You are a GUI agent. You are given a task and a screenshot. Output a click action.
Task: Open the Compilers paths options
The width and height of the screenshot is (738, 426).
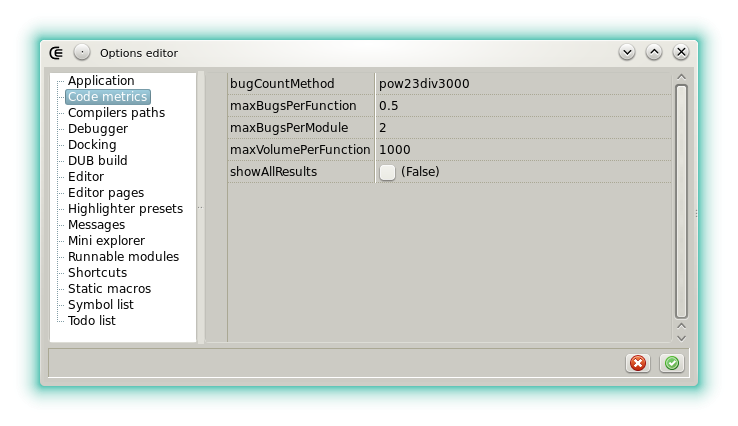(x=116, y=113)
